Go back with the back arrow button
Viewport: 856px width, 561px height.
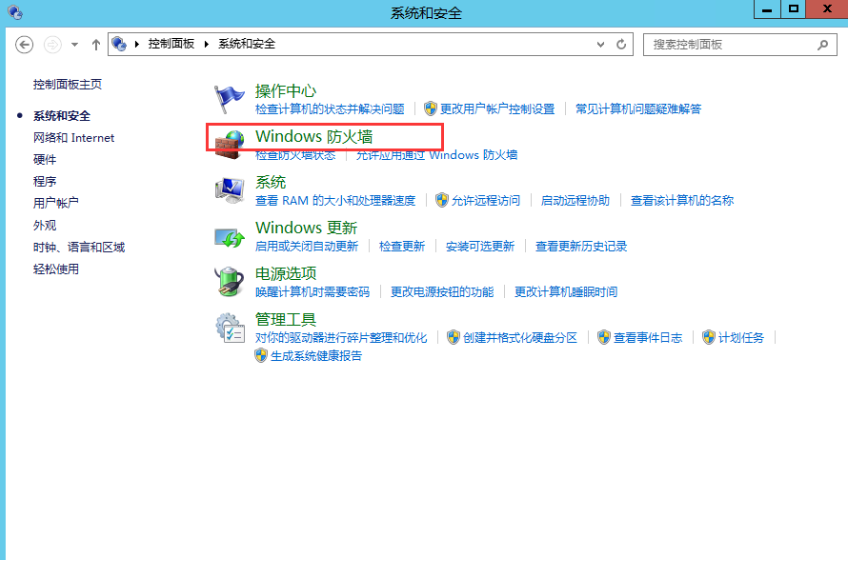coord(24,44)
